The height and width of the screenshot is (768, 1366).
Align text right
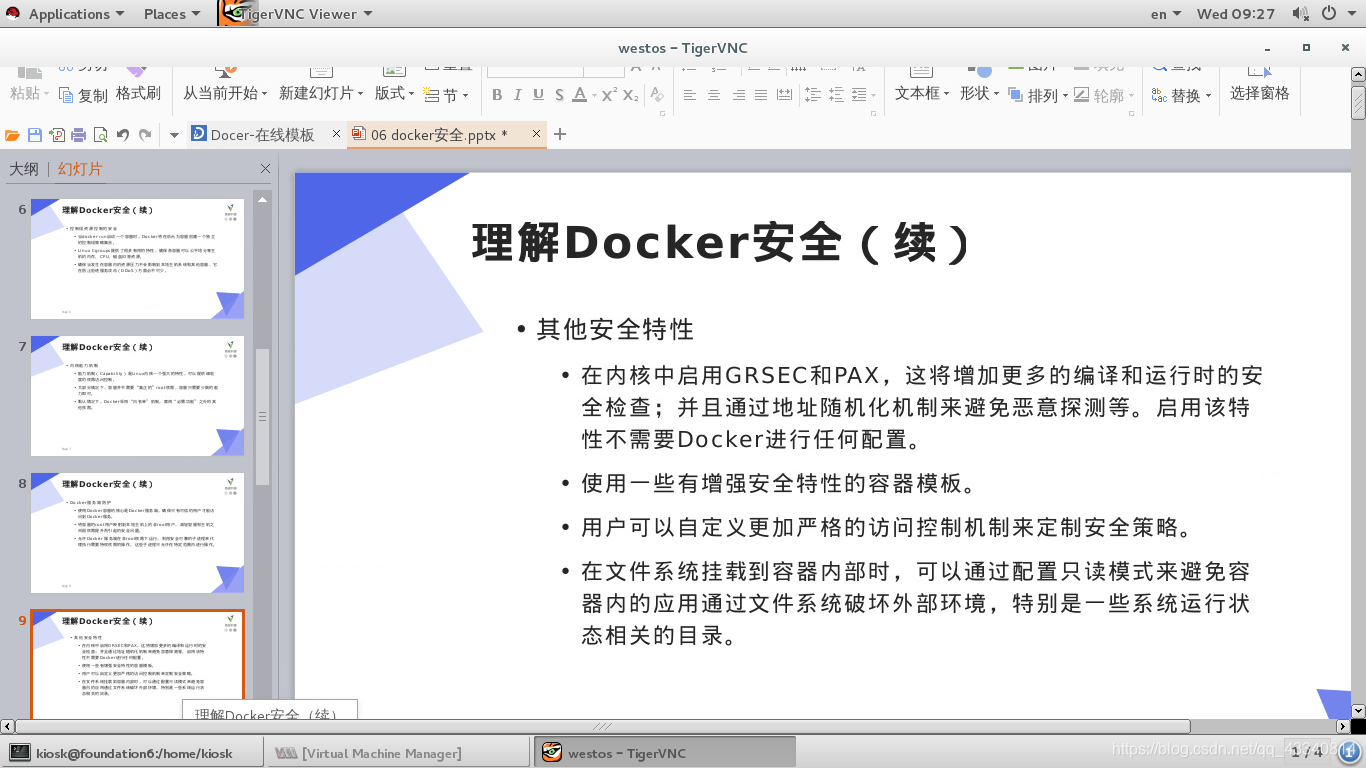pyautogui.click(x=738, y=95)
